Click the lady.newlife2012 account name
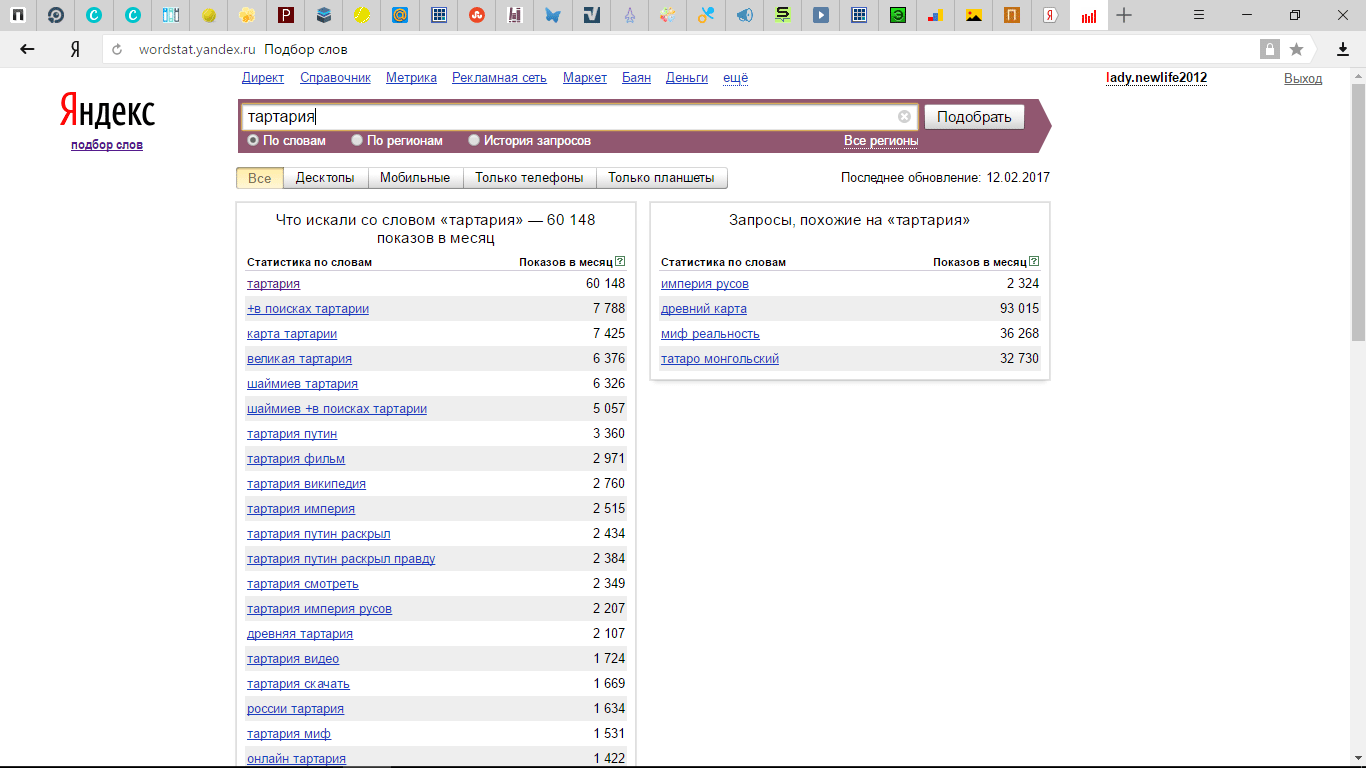1366x768 pixels. (x=1156, y=78)
